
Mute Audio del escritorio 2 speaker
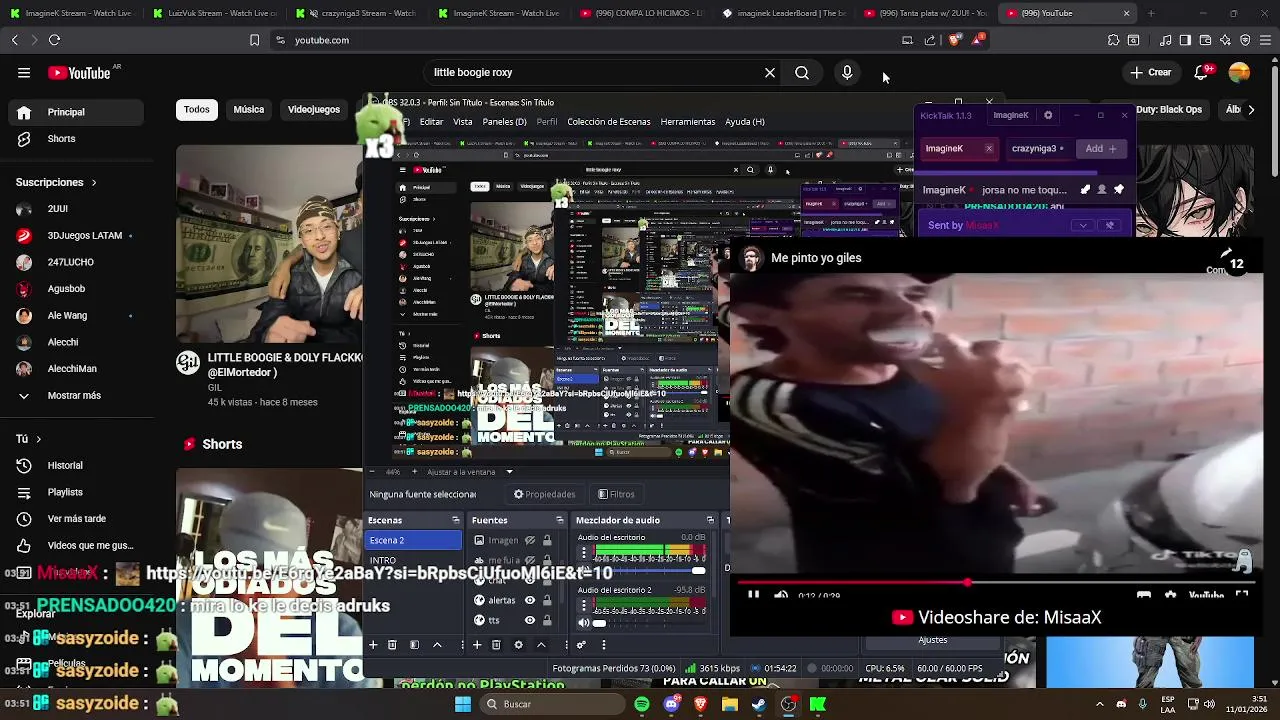pyautogui.click(x=583, y=623)
